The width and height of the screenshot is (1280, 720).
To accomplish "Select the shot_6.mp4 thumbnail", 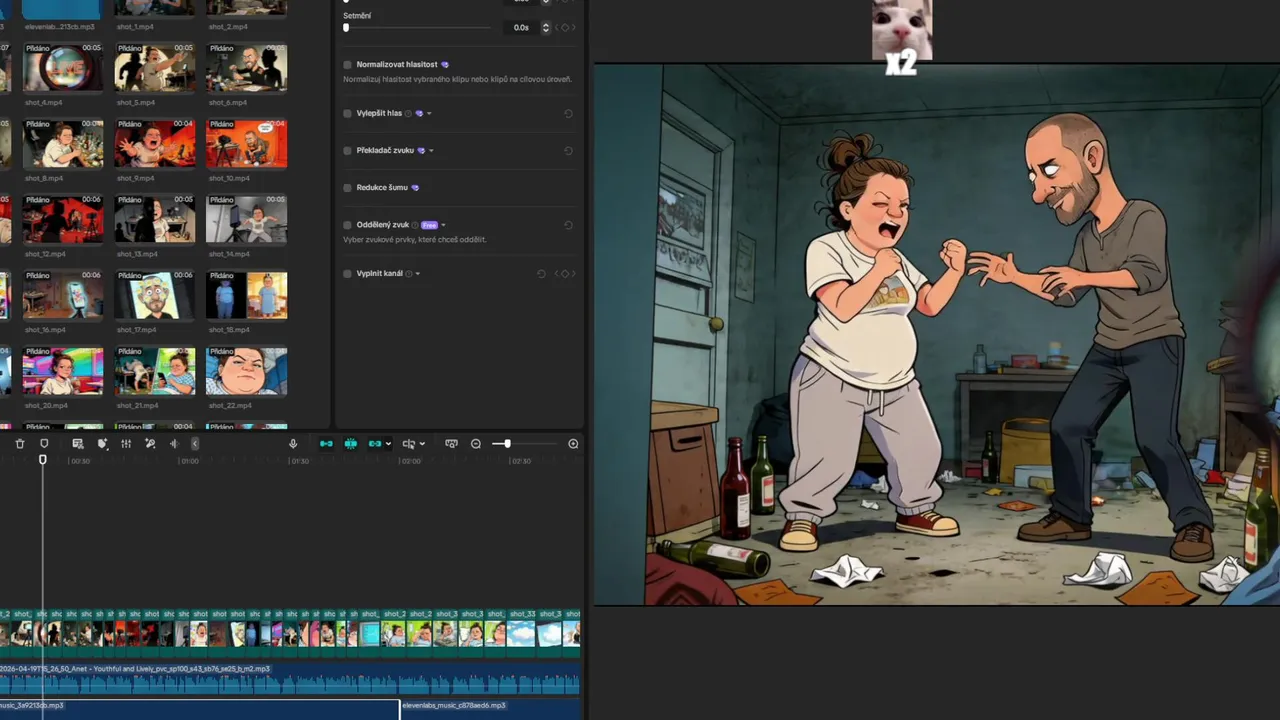I will click(246, 69).
